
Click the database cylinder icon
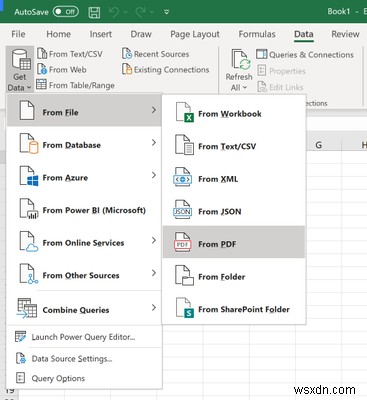point(29,144)
